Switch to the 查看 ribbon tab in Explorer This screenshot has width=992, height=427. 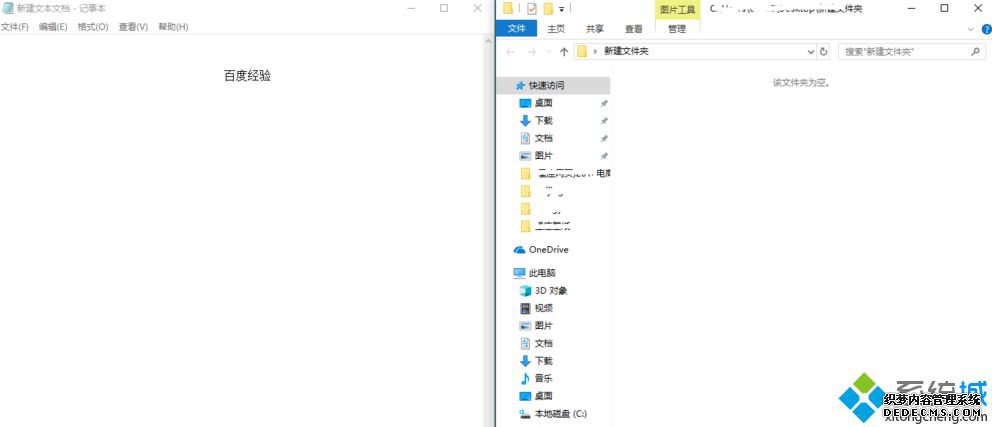(633, 28)
